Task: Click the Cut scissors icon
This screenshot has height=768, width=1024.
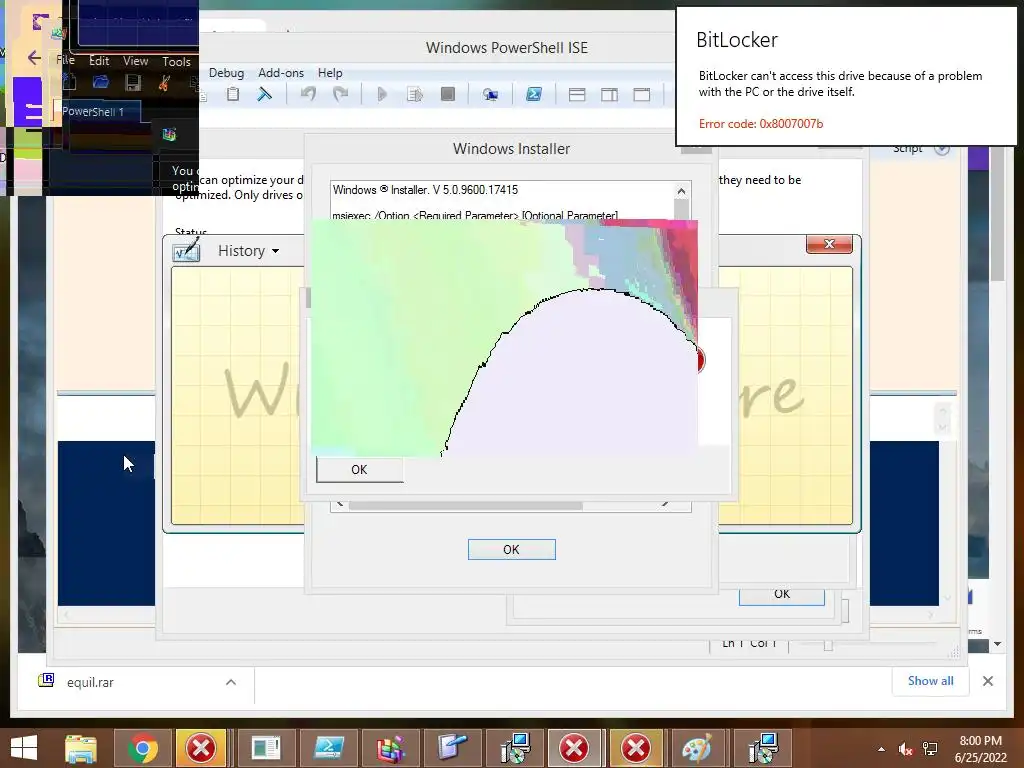Action: click(x=165, y=83)
